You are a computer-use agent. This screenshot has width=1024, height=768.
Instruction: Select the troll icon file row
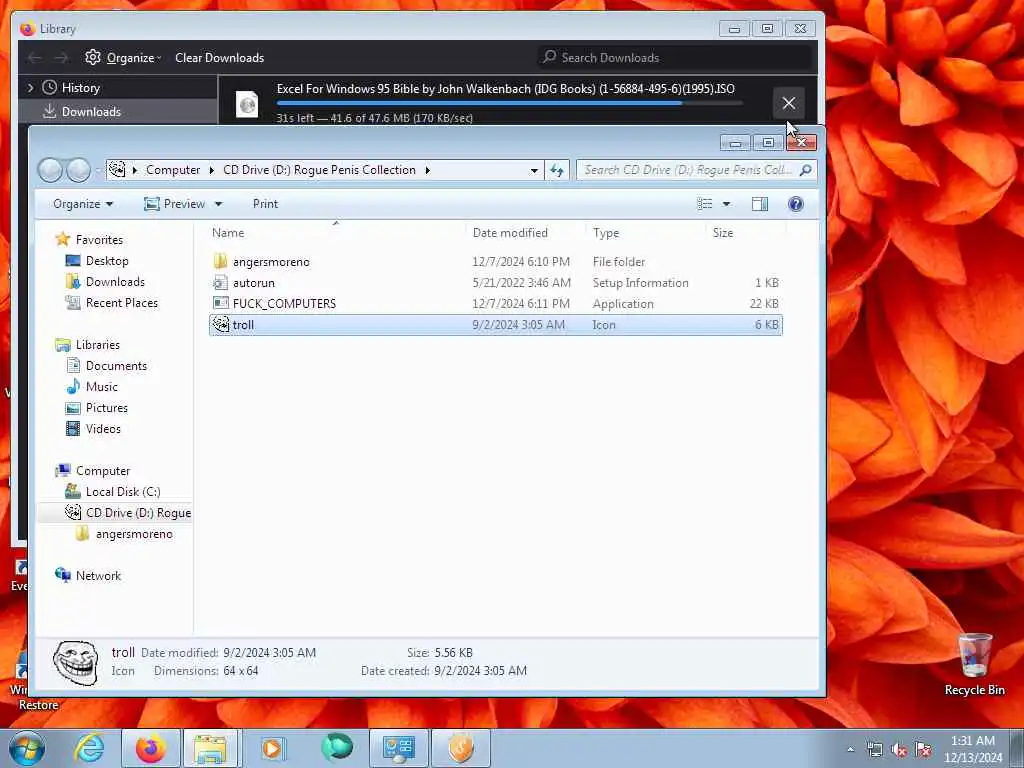point(496,325)
